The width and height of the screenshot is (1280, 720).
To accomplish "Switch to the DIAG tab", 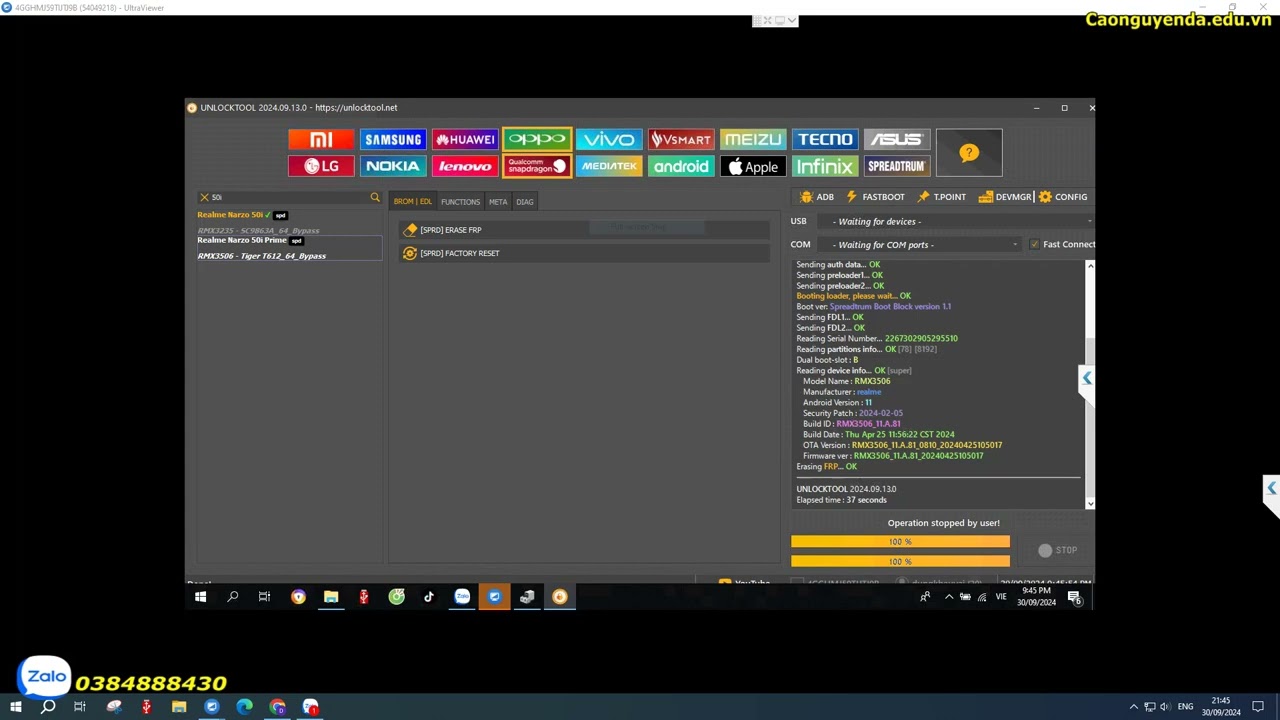I will (x=525, y=202).
